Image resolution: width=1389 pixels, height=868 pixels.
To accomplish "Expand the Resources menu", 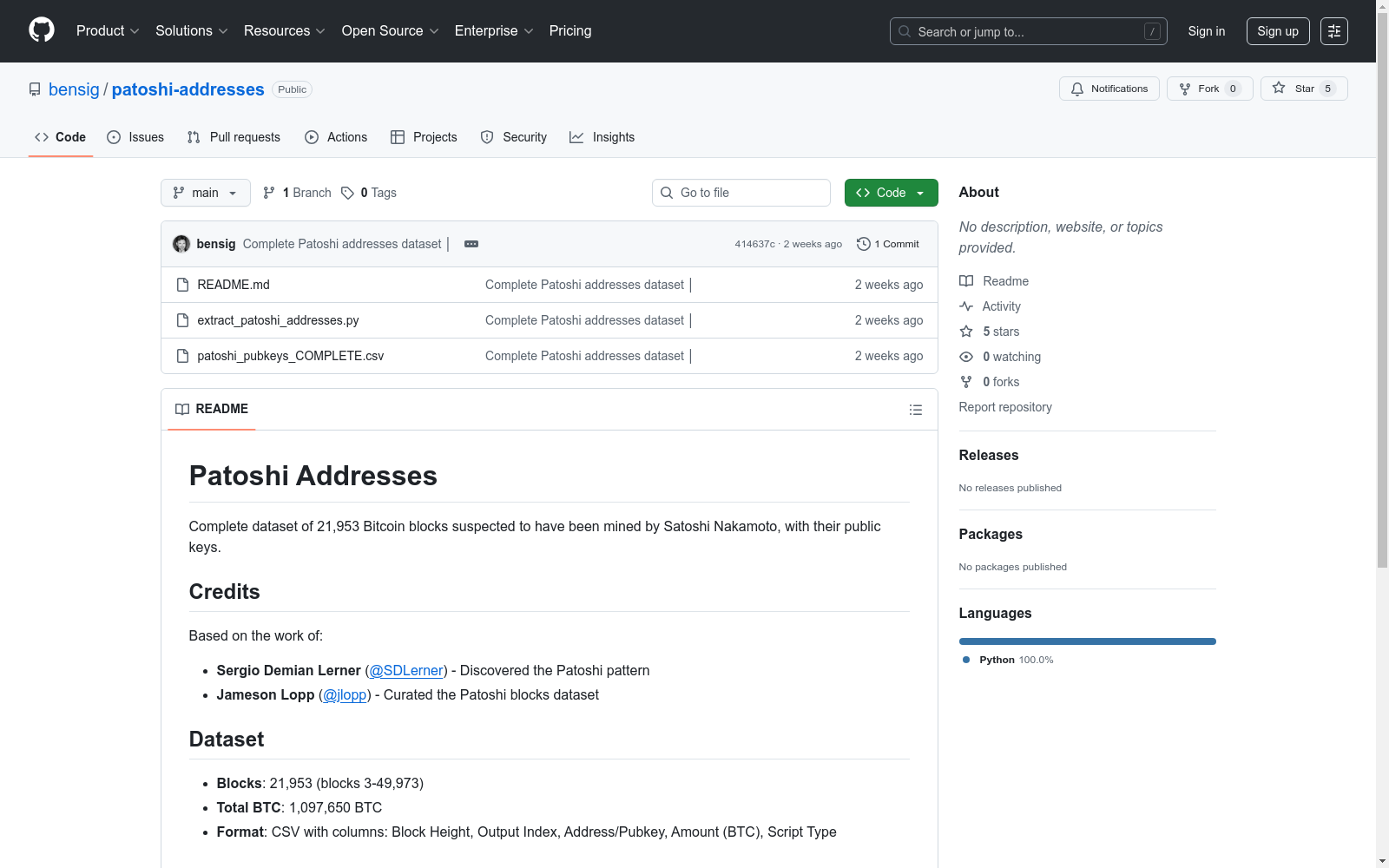I will click(285, 31).
